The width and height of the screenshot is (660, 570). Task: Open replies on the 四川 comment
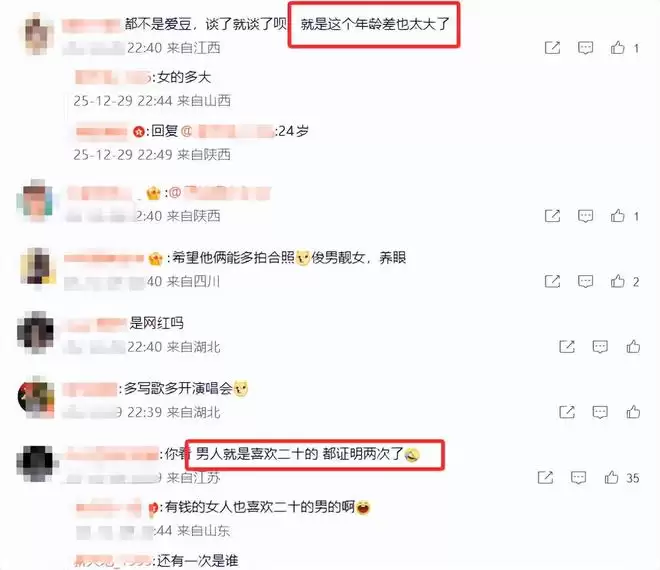(585, 281)
